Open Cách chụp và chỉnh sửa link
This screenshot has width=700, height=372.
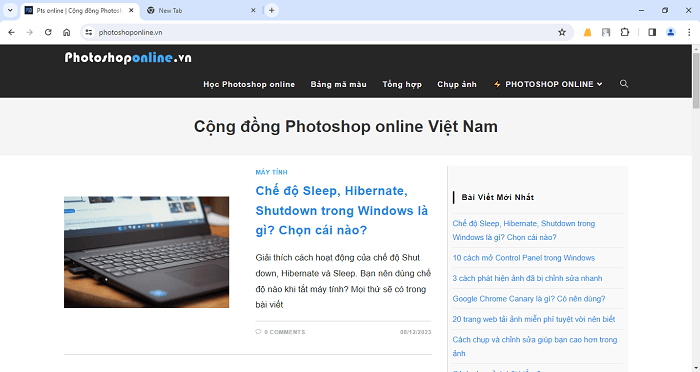tap(535, 346)
